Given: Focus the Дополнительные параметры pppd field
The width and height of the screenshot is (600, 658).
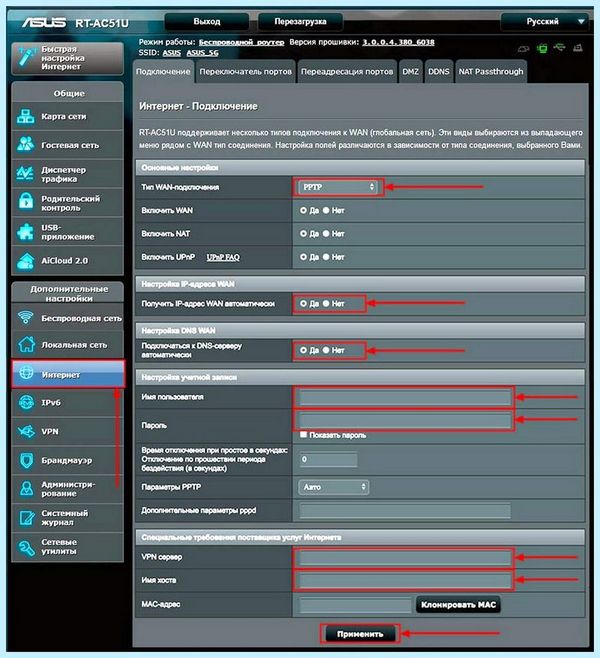Looking at the screenshot, I should click(404, 511).
